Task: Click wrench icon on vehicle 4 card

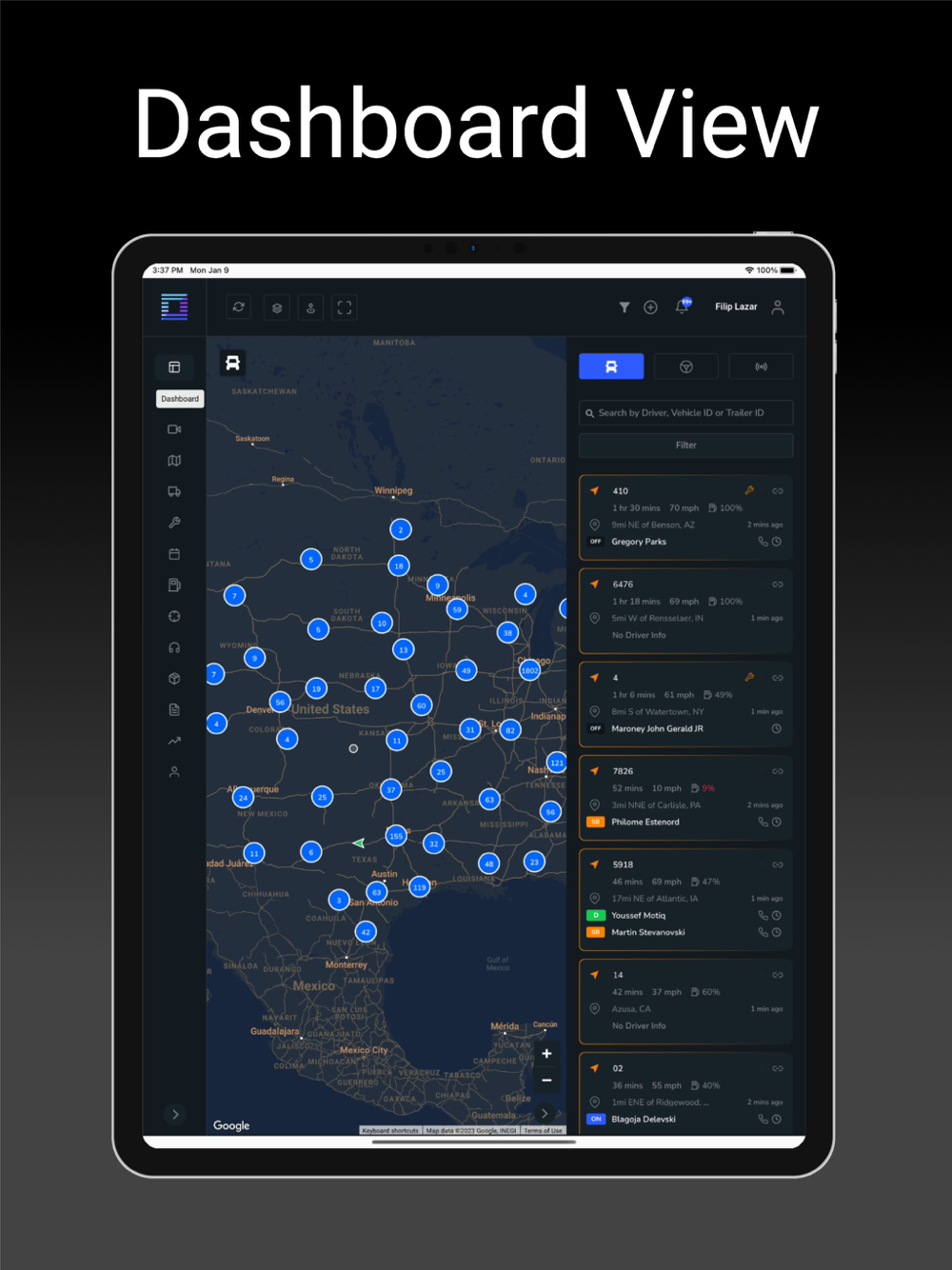Action: pyautogui.click(x=749, y=677)
